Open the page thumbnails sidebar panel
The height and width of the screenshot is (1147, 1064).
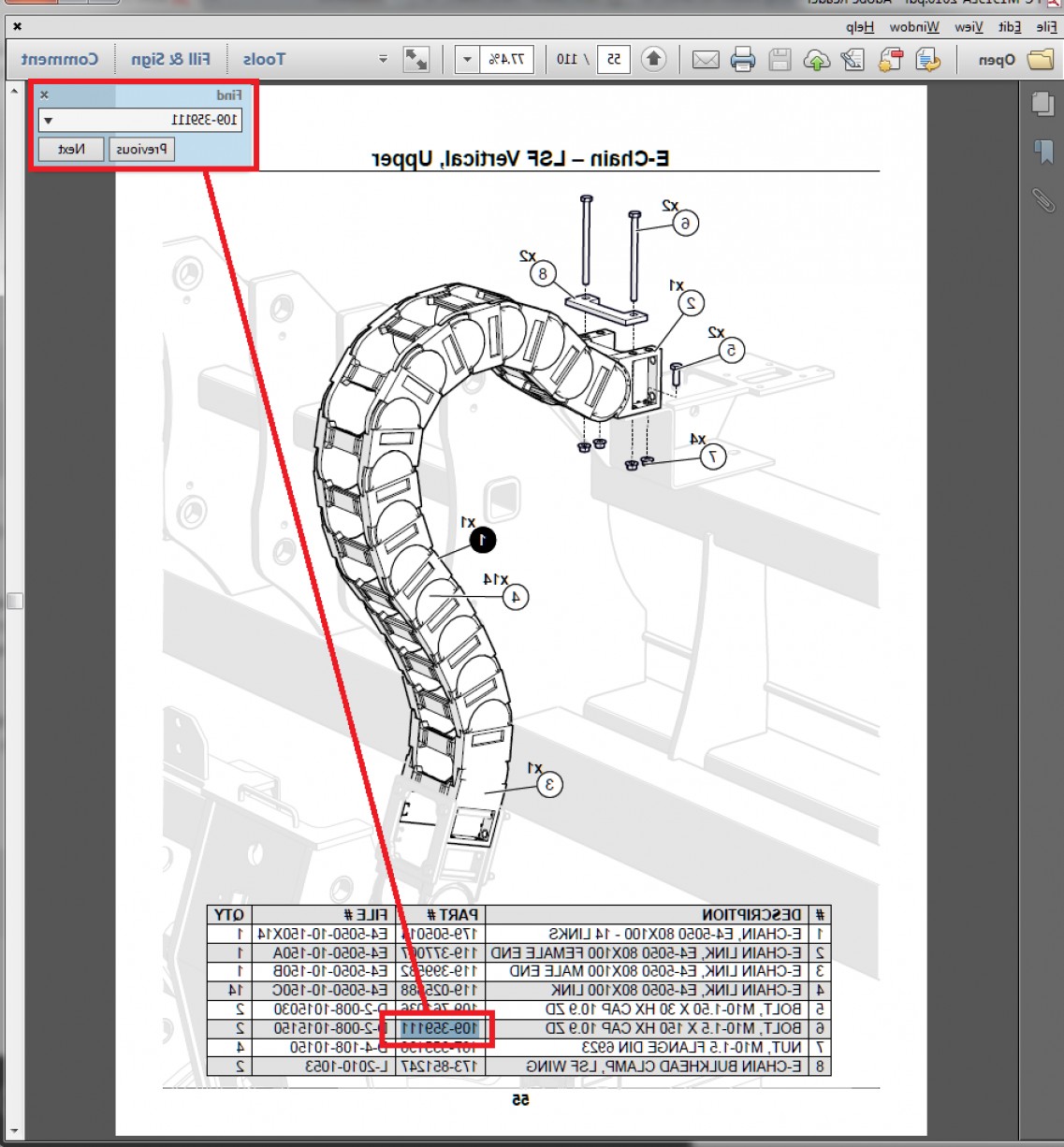click(1042, 104)
